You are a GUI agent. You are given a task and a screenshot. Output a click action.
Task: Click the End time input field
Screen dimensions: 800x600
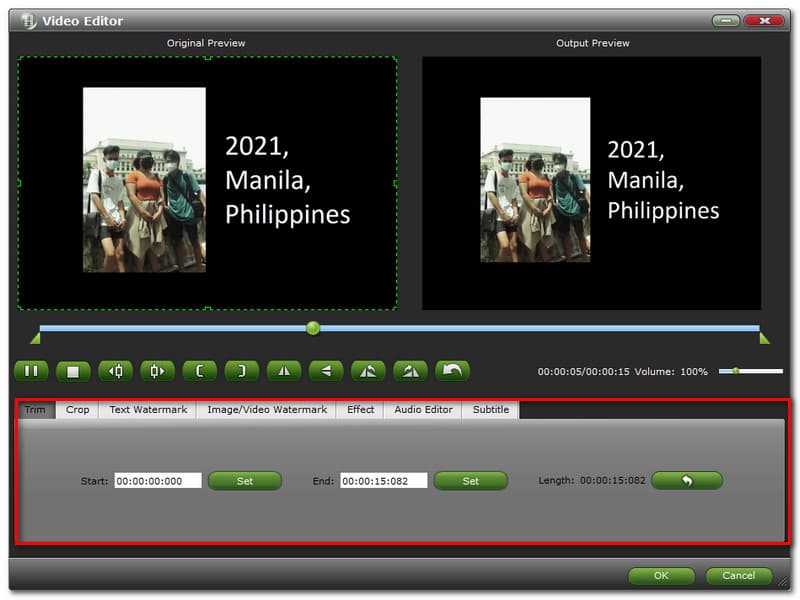coord(383,481)
